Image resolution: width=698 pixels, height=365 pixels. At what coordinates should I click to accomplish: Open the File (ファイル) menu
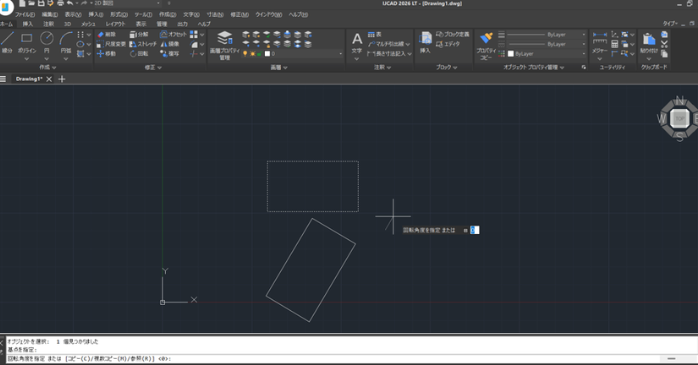click(24, 15)
